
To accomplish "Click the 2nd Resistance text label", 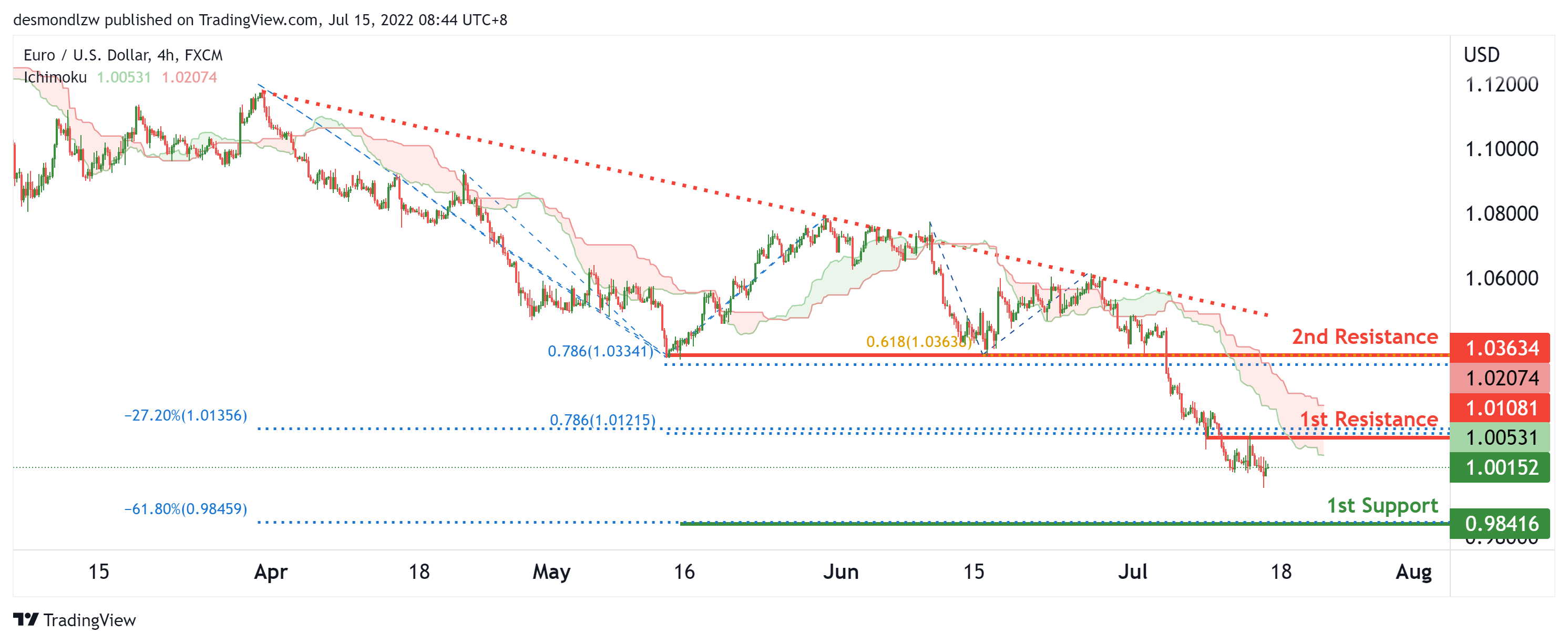I will pyautogui.click(x=1365, y=336).
